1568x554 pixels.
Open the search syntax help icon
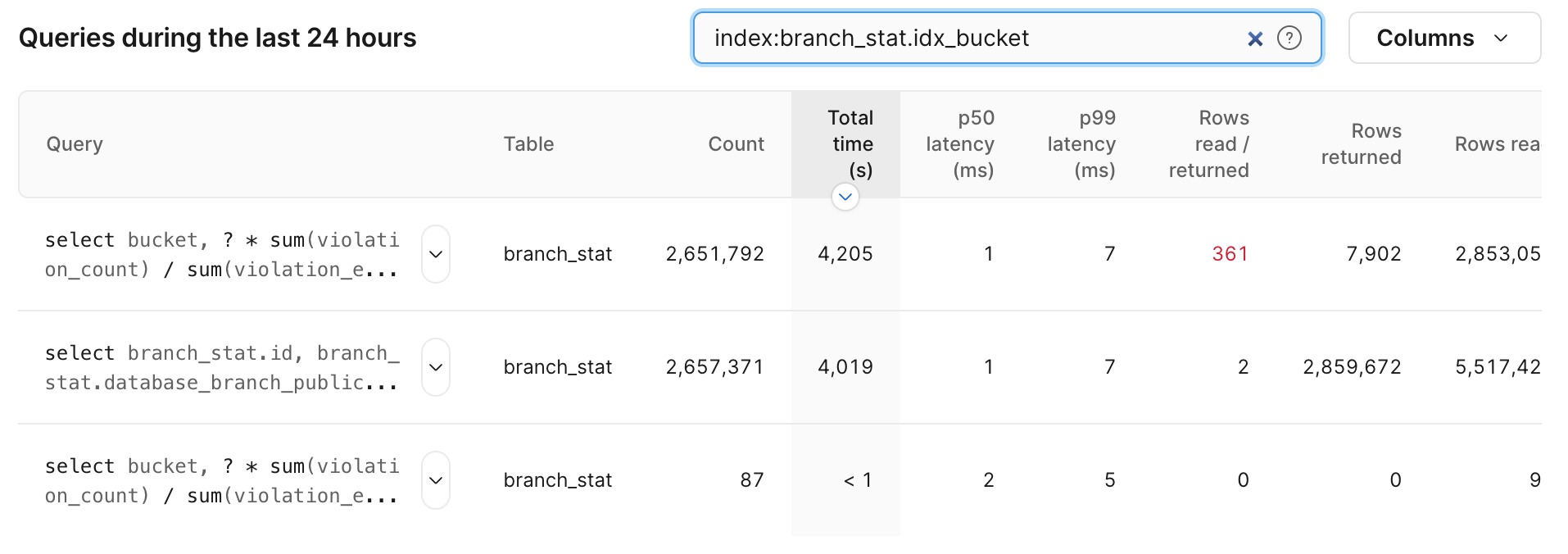[1289, 38]
